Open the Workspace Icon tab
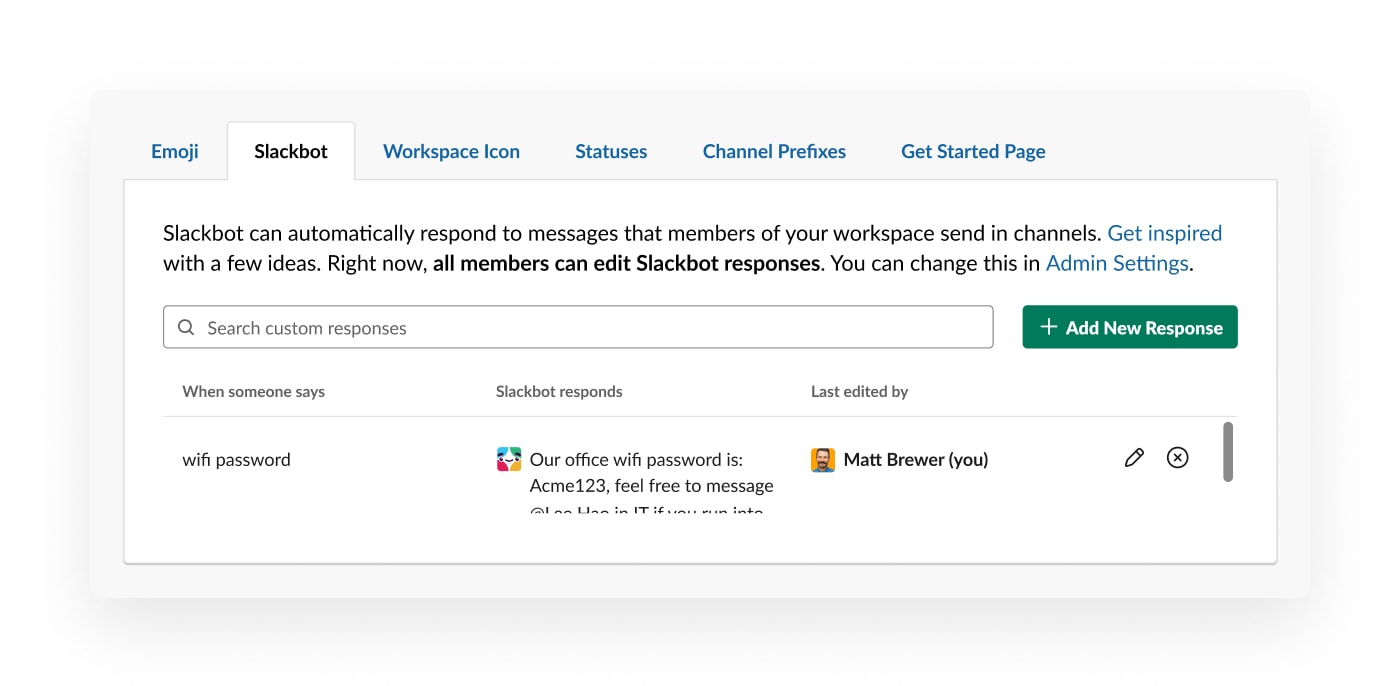This screenshot has height=686, width=1400. pyautogui.click(x=451, y=152)
